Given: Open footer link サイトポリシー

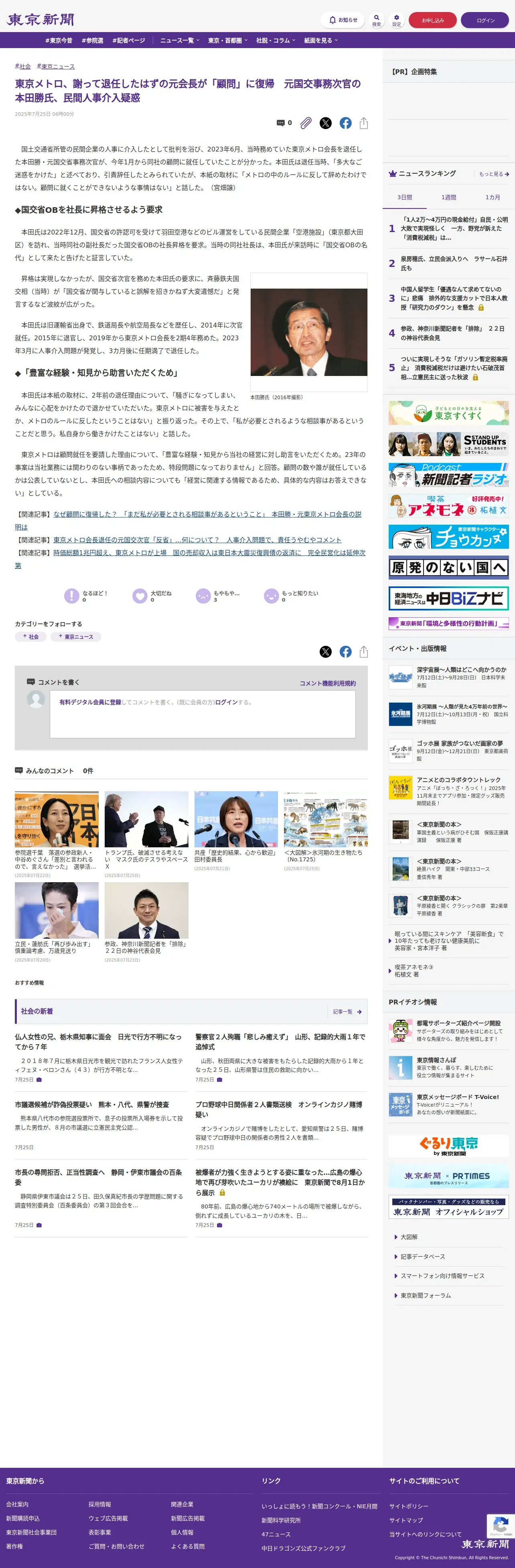Looking at the screenshot, I should coord(409,1506).
